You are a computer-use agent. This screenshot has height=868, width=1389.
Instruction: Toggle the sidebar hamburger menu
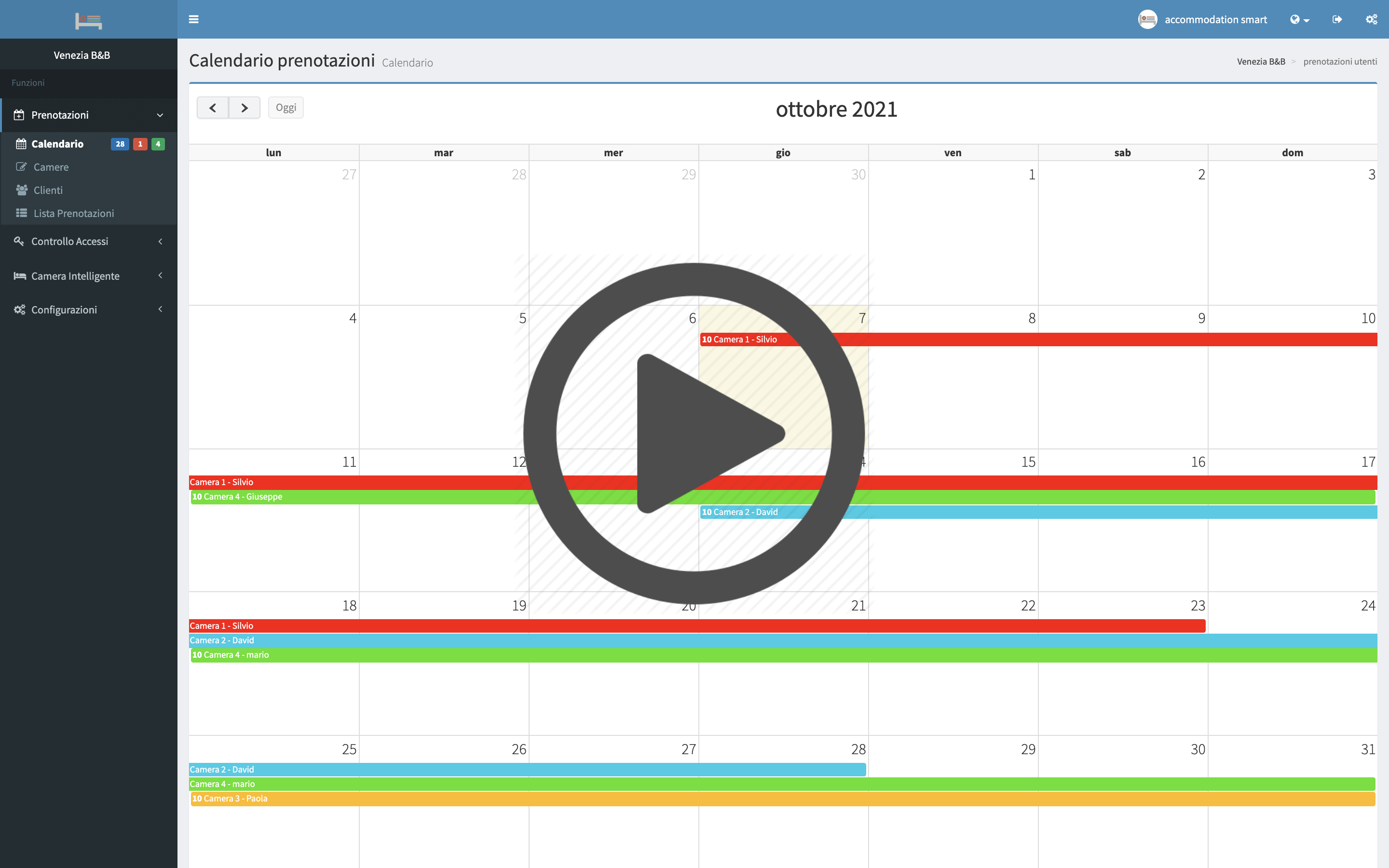[193, 19]
